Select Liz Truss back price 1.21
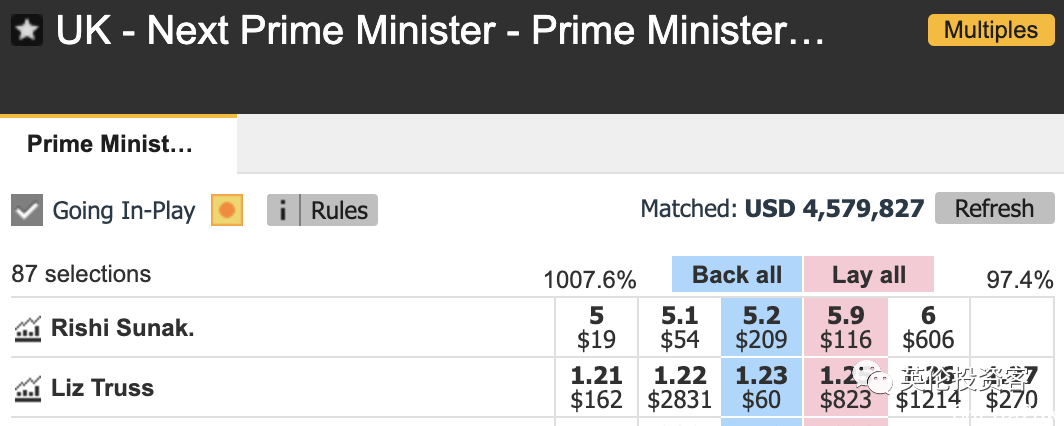This screenshot has height=426, width=1064. tap(596, 388)
